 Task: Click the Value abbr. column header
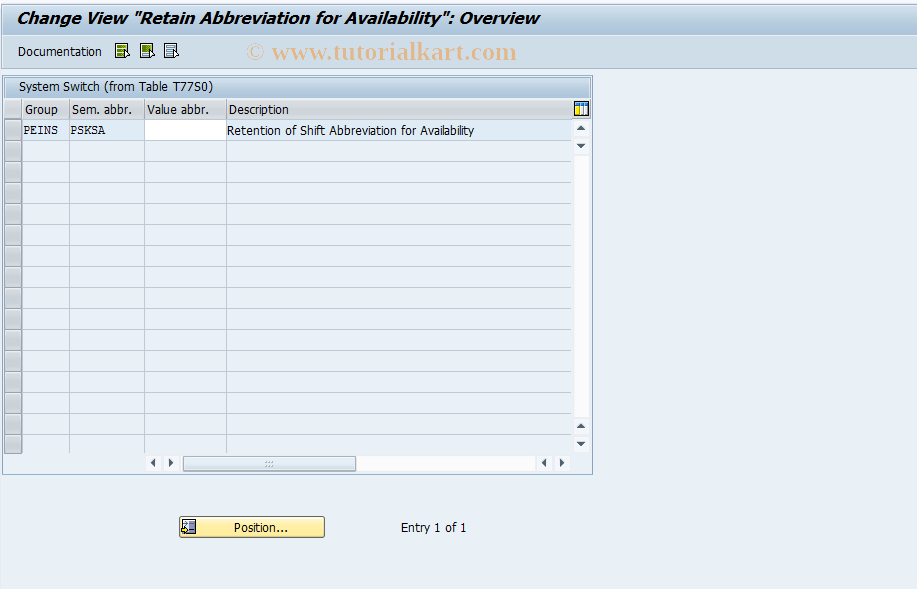[x=185, y=109]
